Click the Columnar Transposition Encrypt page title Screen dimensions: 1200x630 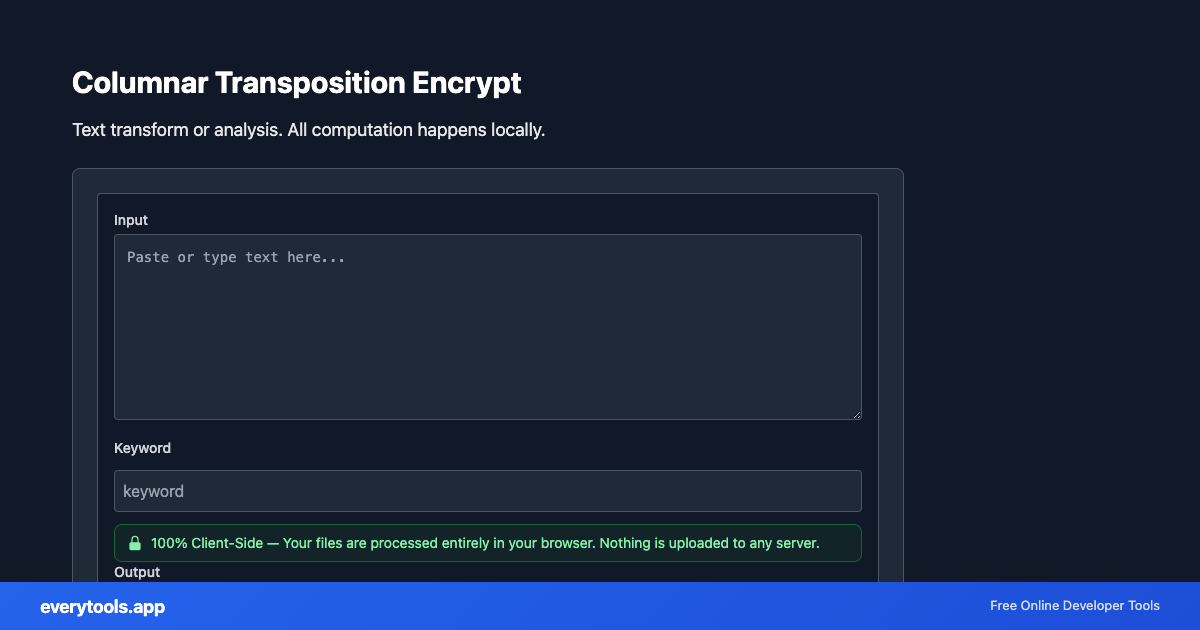point(296,83)
